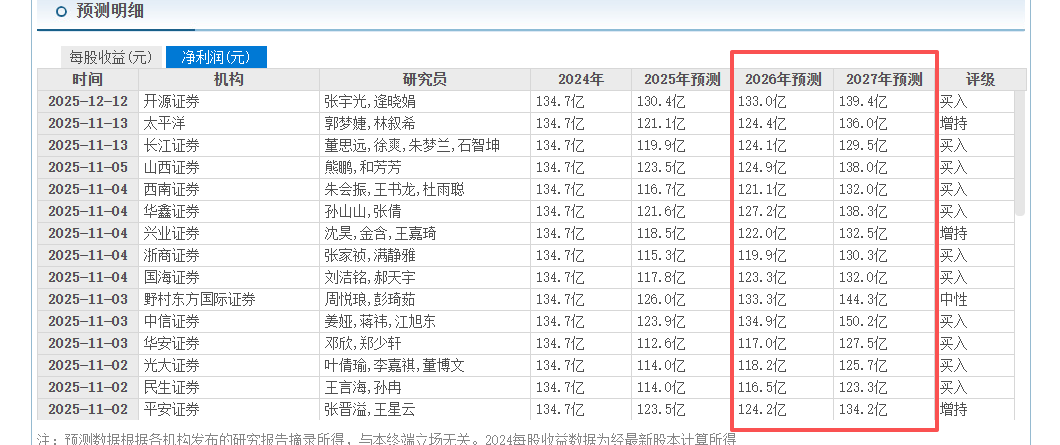Click 2027 forecast value 123.3亿
Viewport: 1060px width, 445px height.
coord(863,388)
